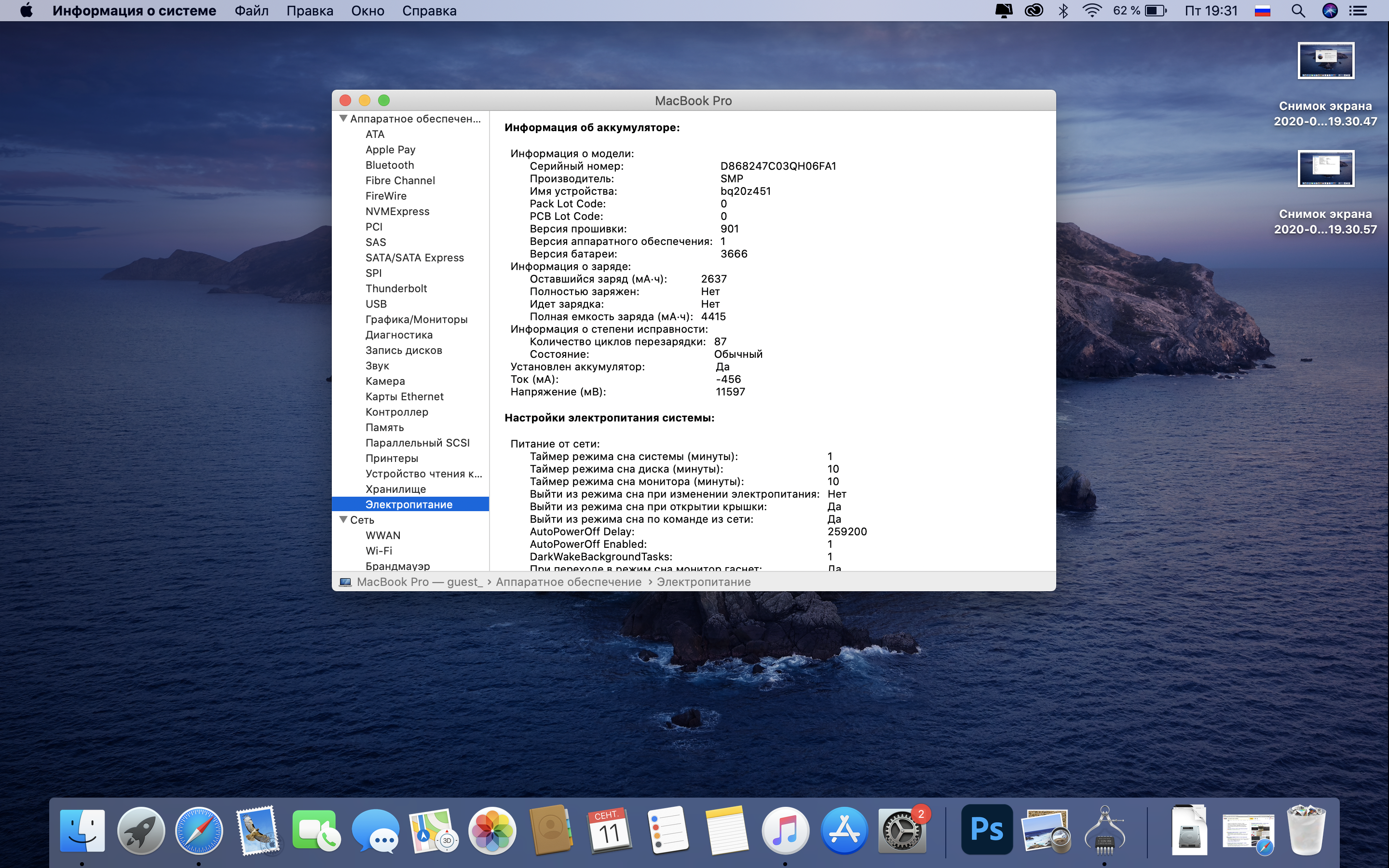Open Spotlight search in menu bar

point(1298,10)
